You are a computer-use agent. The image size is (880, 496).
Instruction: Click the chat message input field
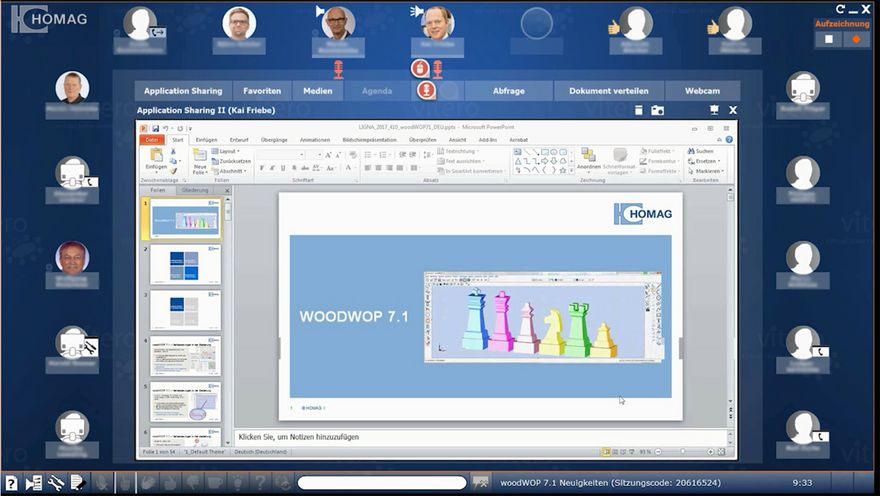(382, 483)
